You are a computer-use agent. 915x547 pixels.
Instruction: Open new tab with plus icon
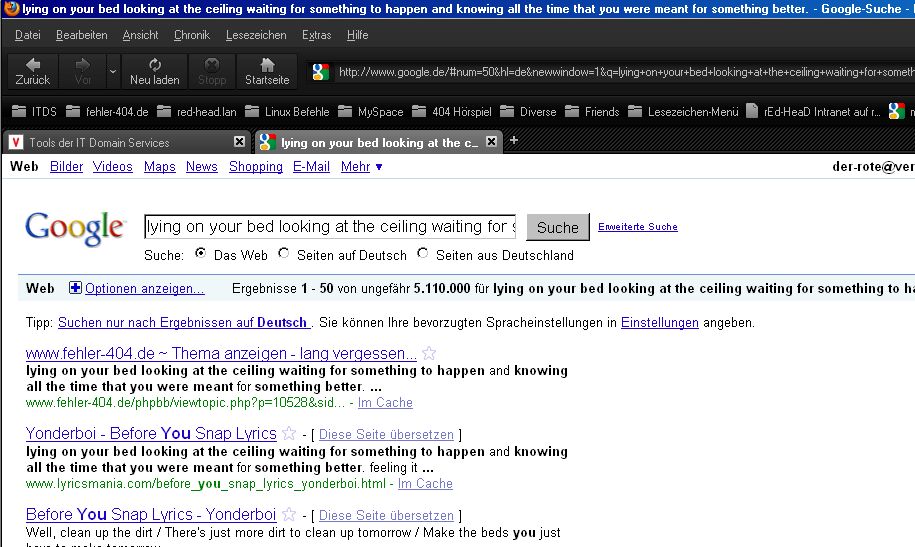pos(514,141)
